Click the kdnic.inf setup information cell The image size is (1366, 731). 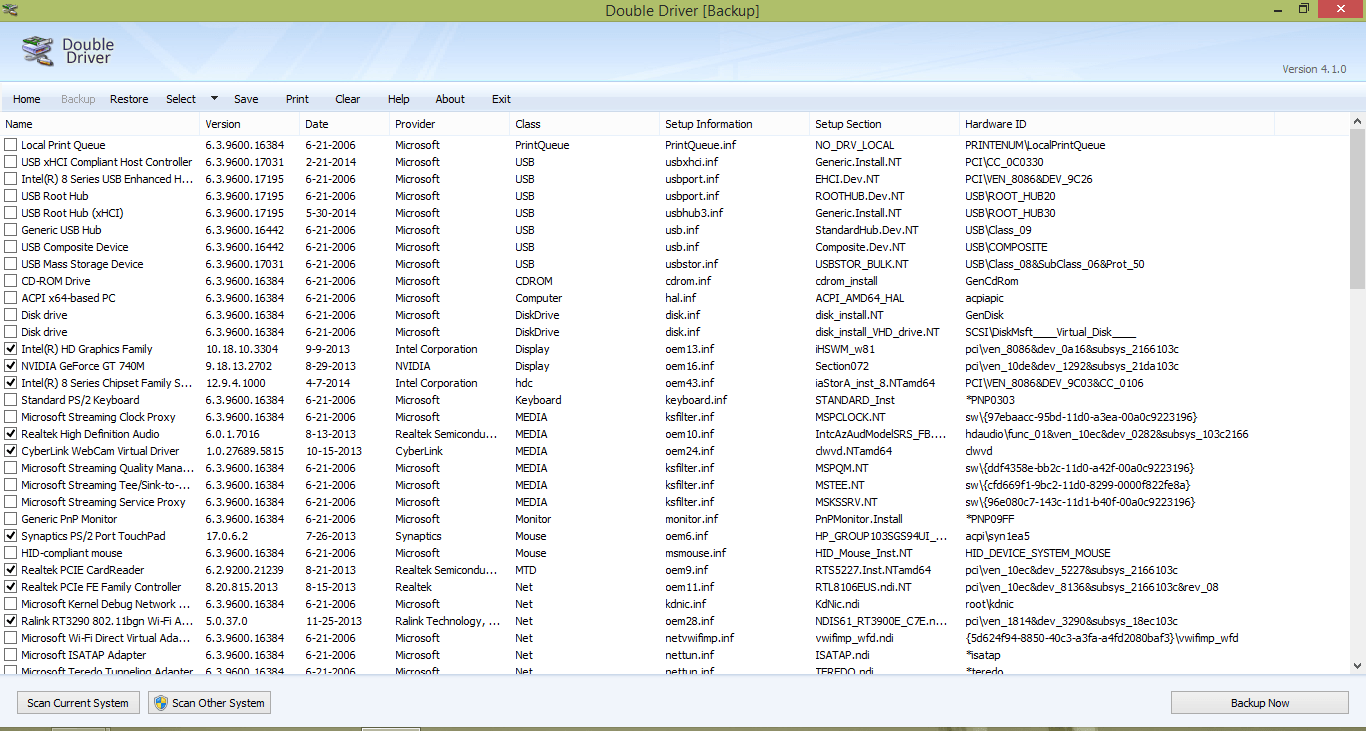click(x=685, y=604)
